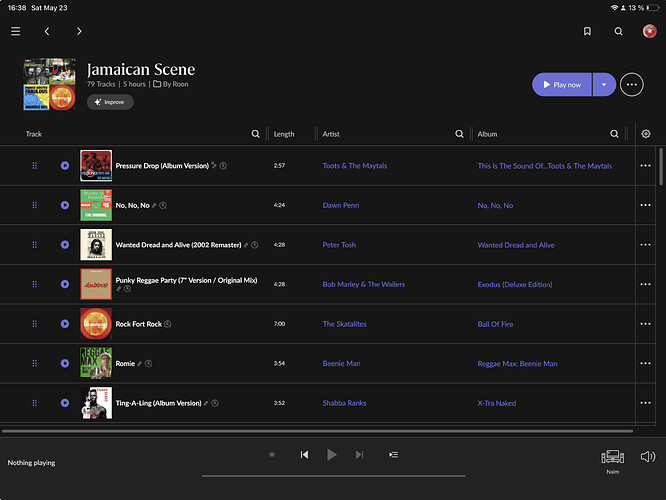Open Toots & The Maytals artist link

tap(355, 166)
